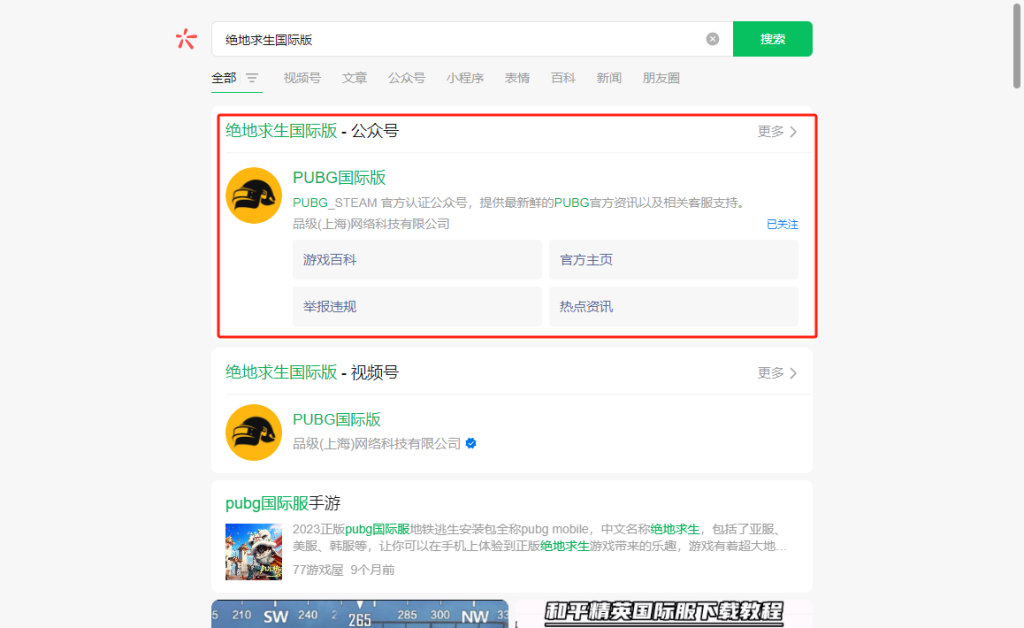
Task: Expand 更多 for 绝地求生国际版 公众号 results
Action: pos(771,131)
